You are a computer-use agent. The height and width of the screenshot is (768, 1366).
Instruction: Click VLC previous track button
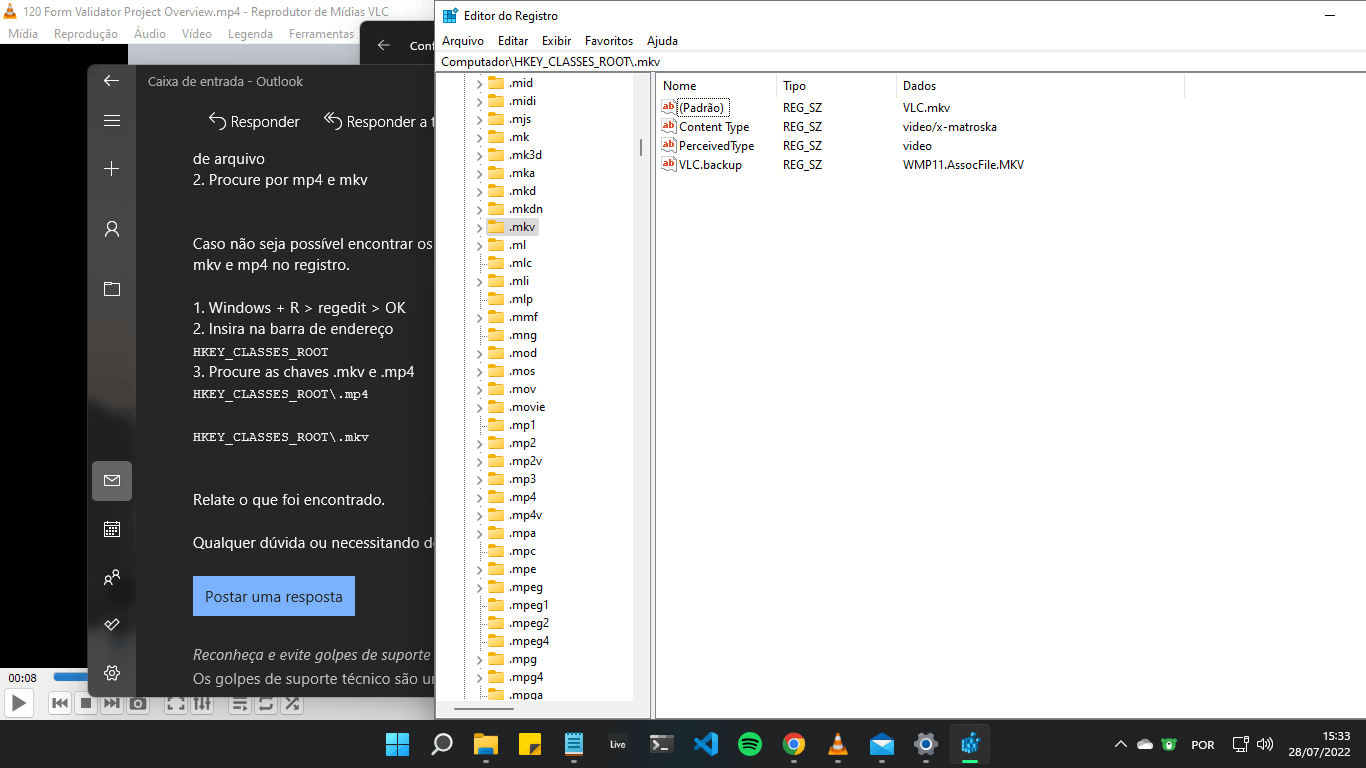[60, 704]
